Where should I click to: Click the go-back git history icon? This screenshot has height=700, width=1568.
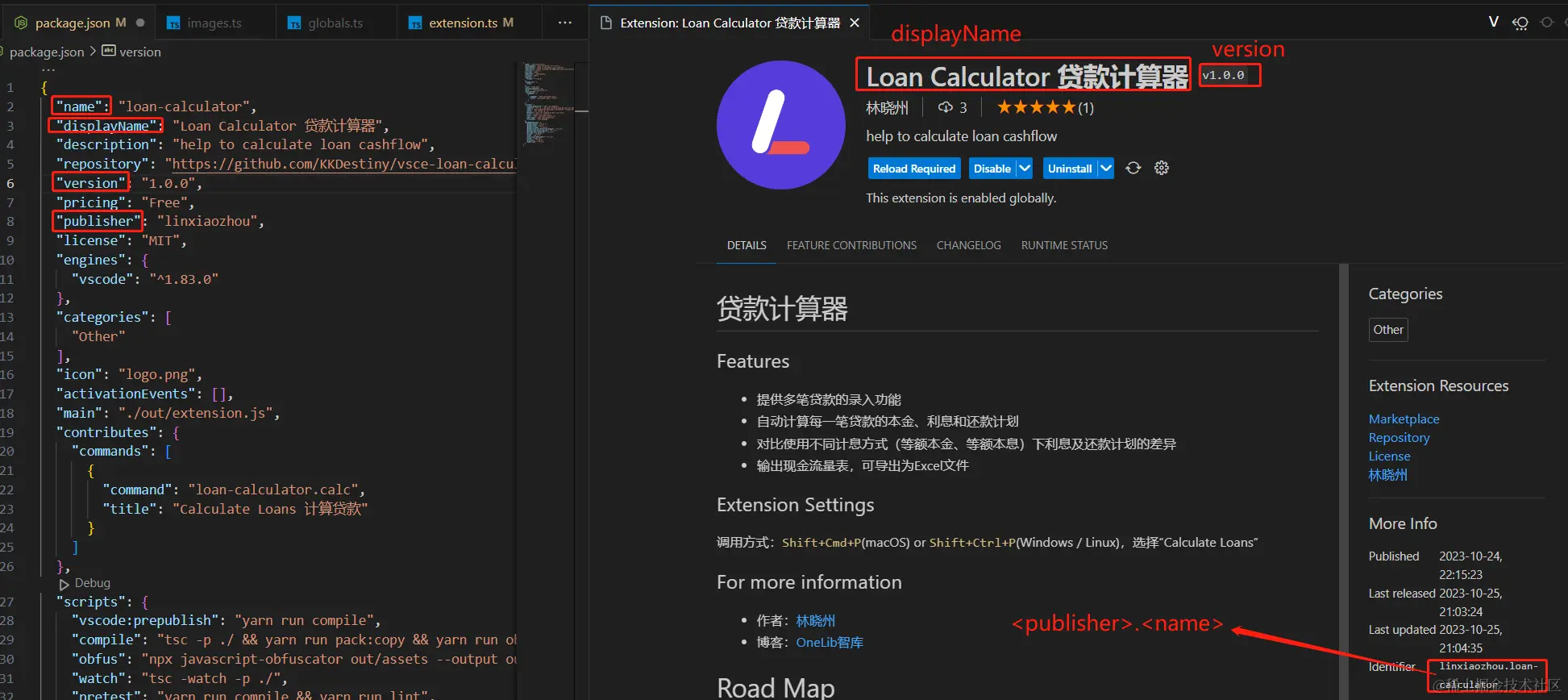pos(1520,23)
